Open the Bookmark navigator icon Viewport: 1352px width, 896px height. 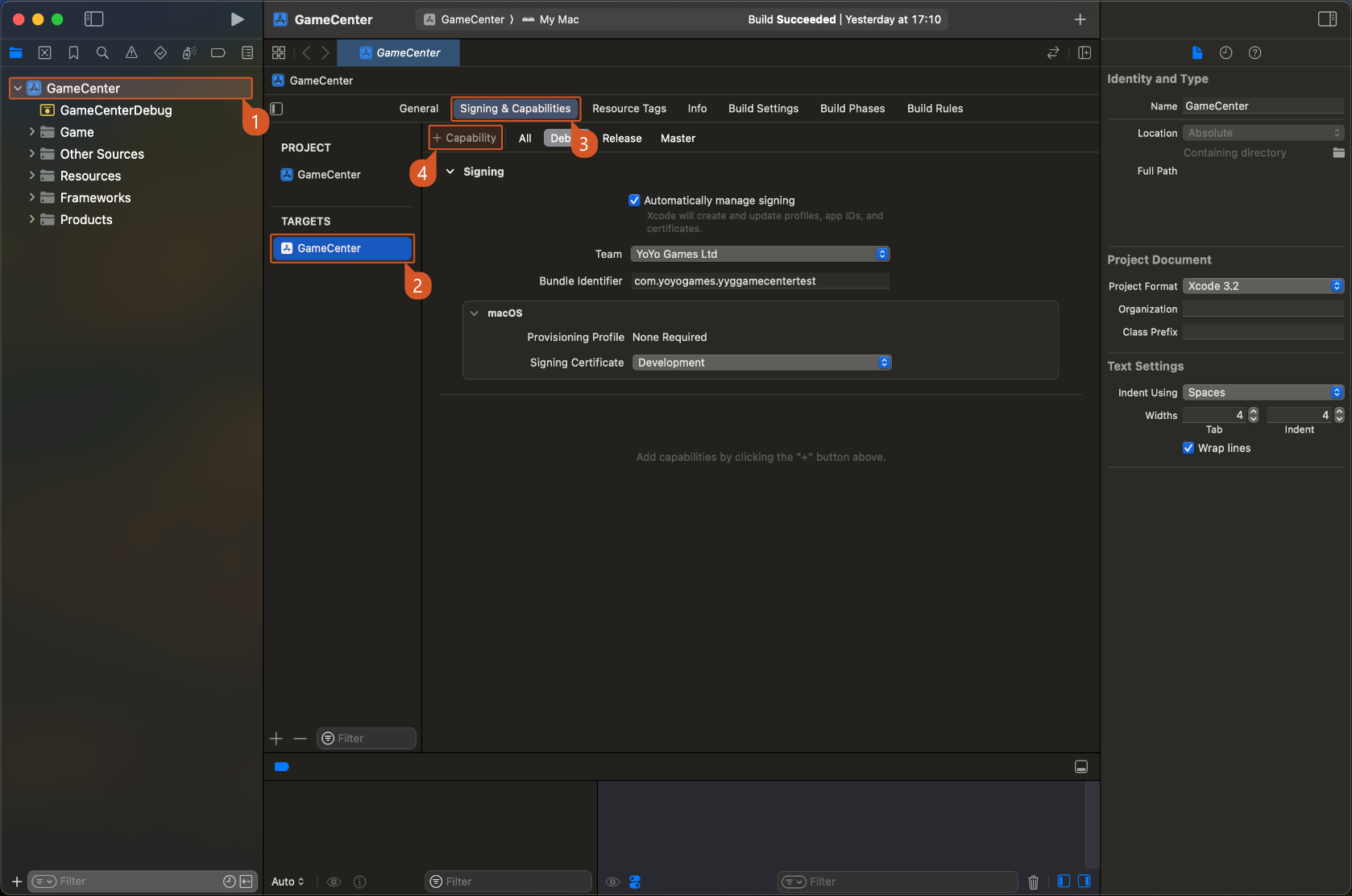pyautogui.click(x=73, y=53)
